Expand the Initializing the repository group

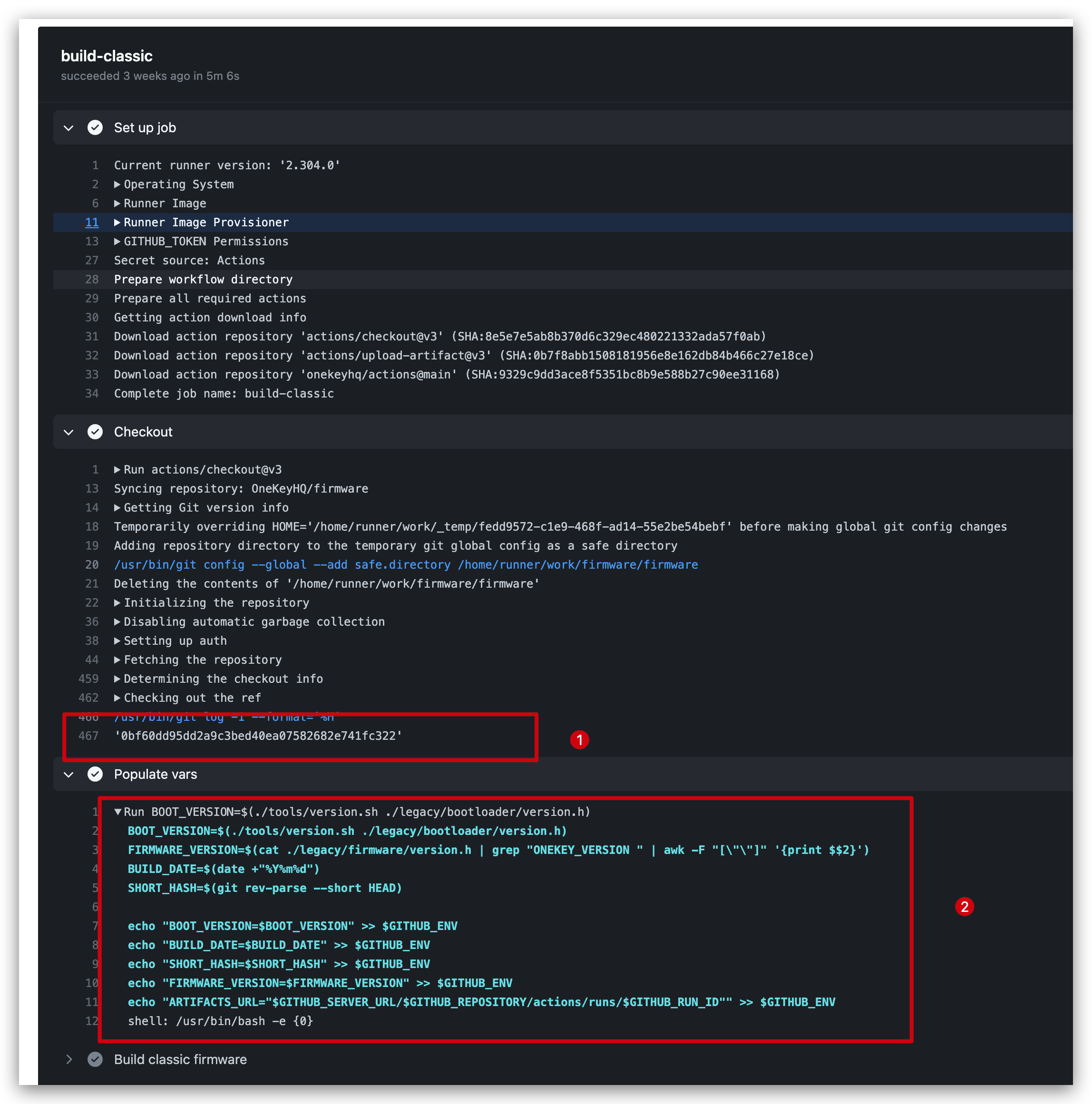pos(117,602)
